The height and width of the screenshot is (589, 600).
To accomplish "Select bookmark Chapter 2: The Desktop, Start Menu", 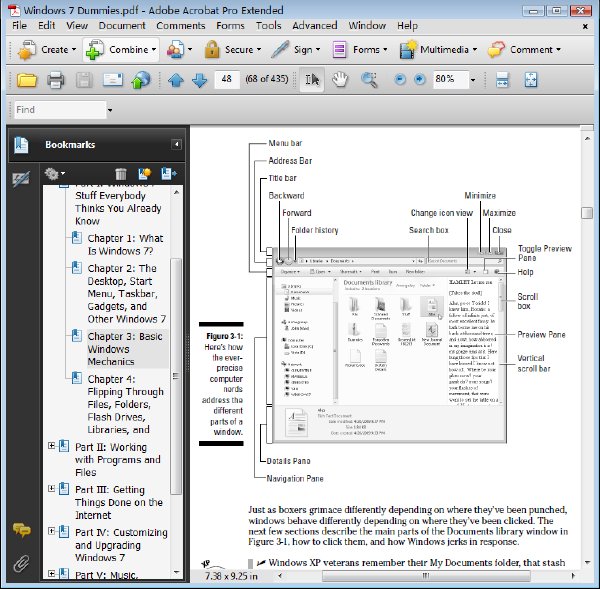I will pyautogui.click(x=127, y=294).
